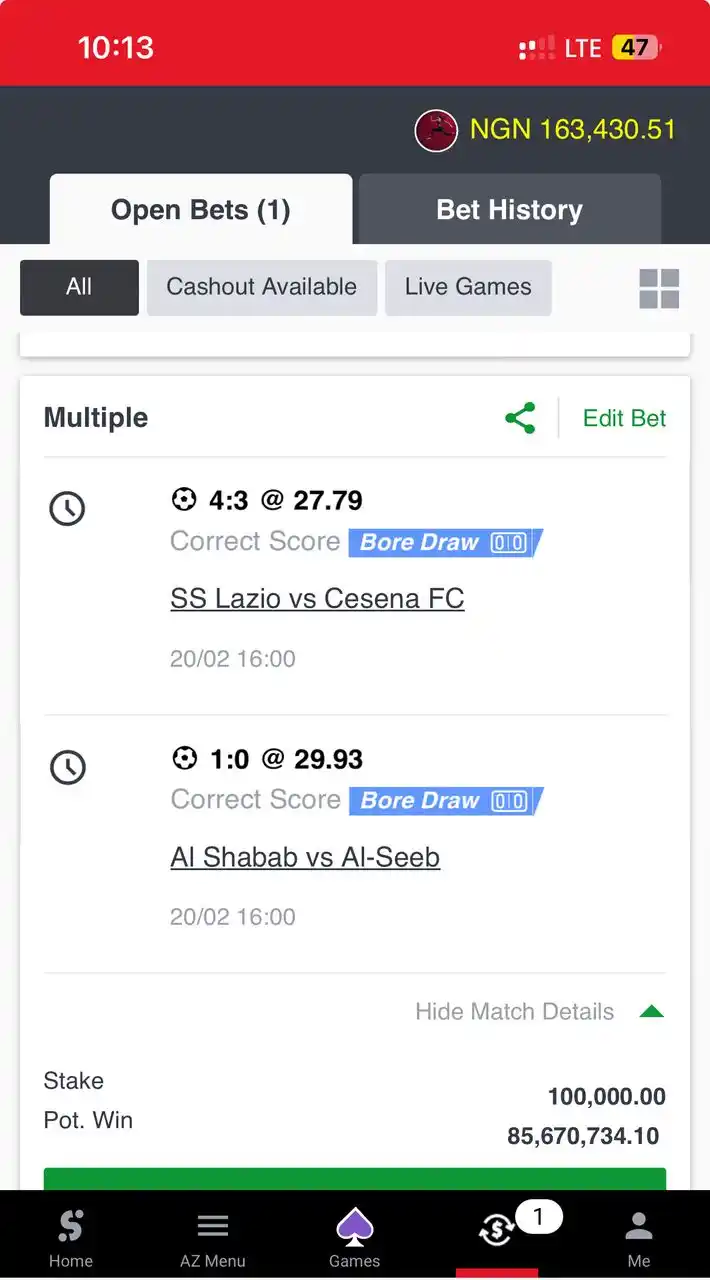Open the user avatar next to the balance
The image size is (710, 1280).
[x=436, y=130]
